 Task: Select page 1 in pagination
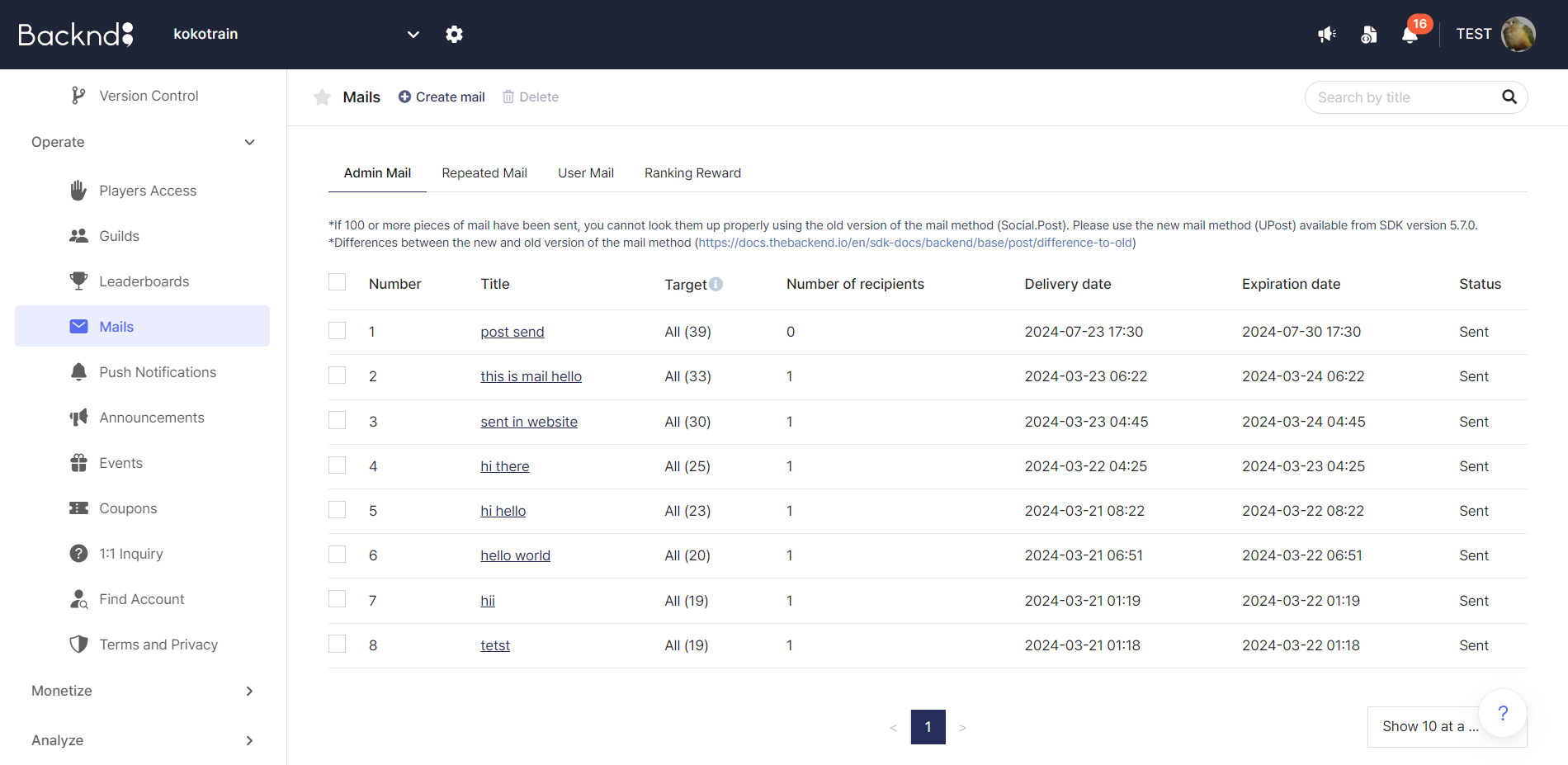point(928,727)
